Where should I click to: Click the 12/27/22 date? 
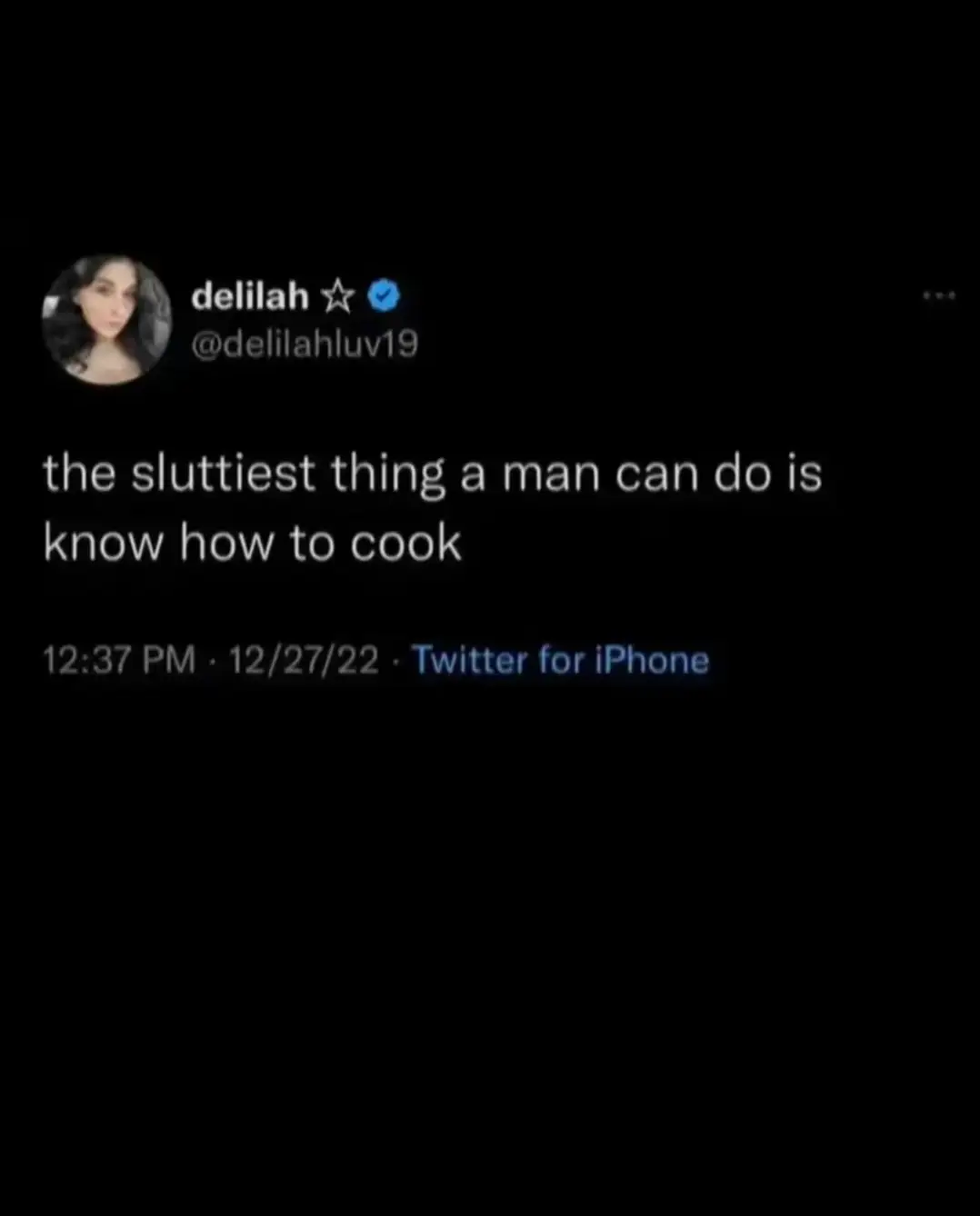pos(304,660)
